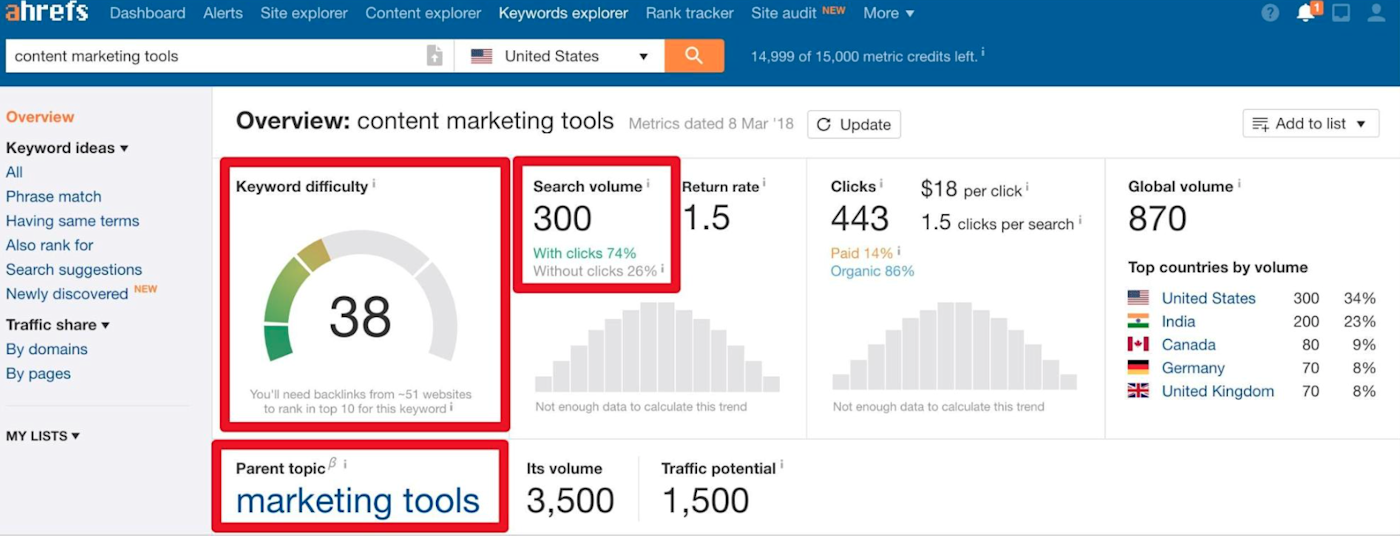The image size is (1400, 536).
Task: Open Site explorer tab
Action: 304,13
